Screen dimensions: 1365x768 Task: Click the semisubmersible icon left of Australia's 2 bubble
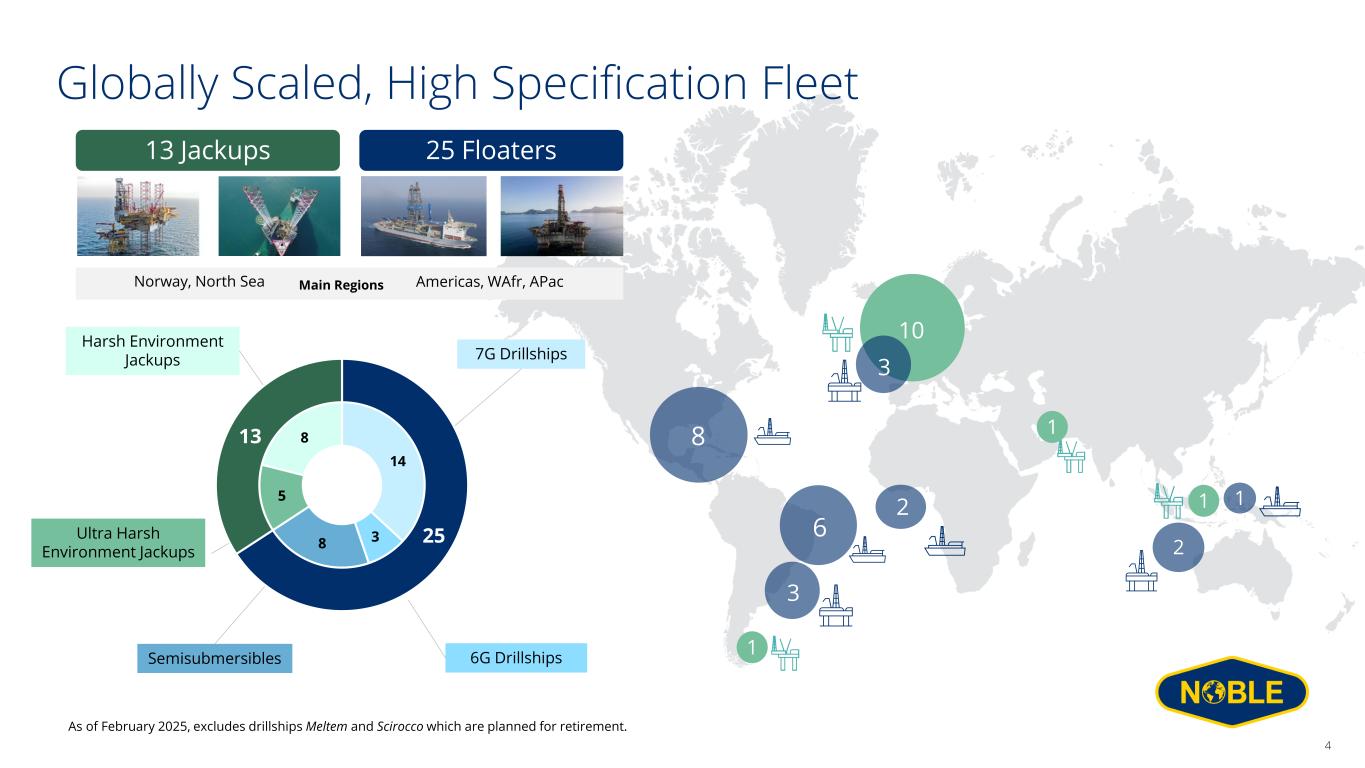coord(1141,571)
